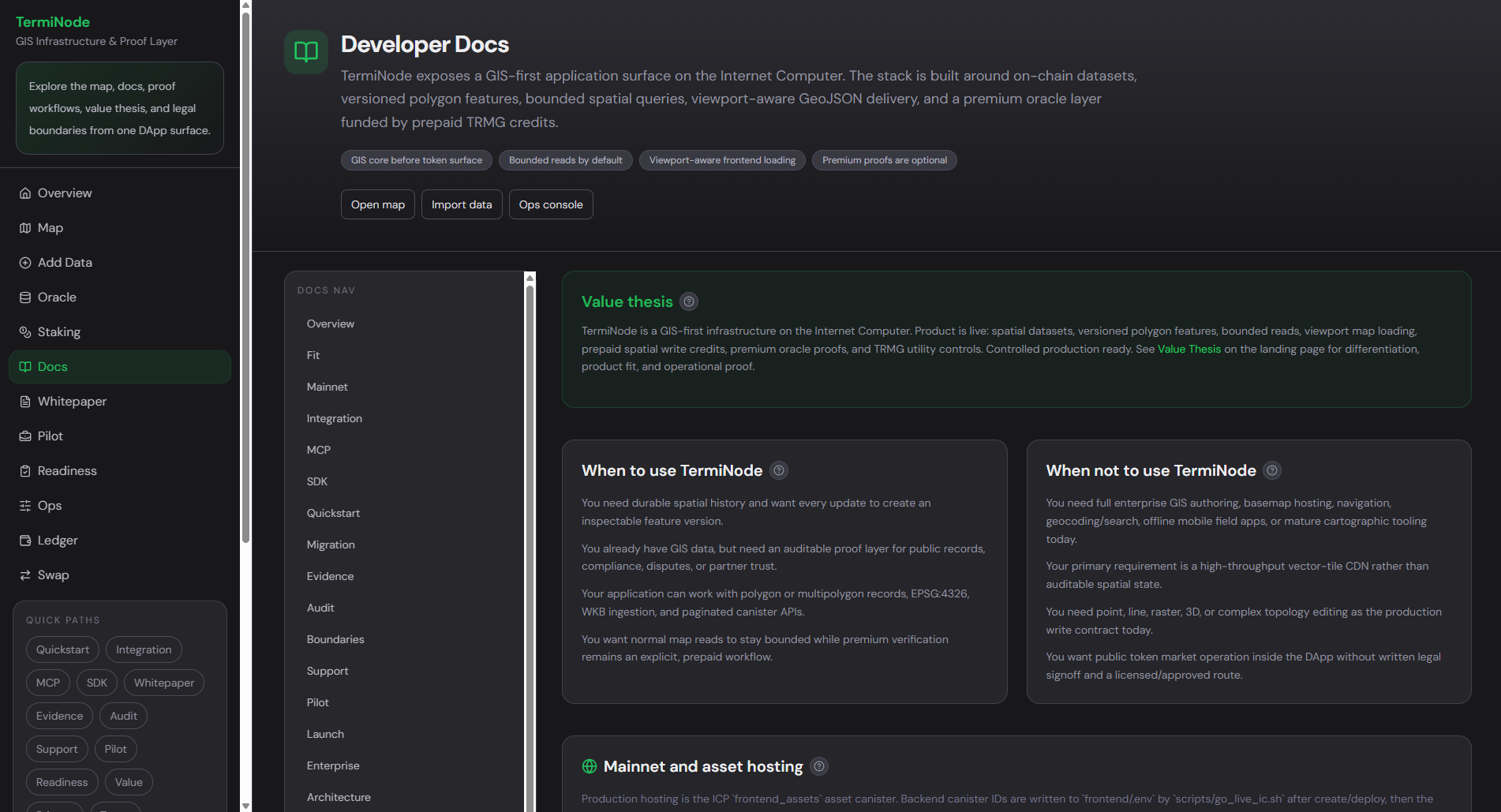The height and width of the screenshot is (812, 1501).
Task: Jump to Fit in Docs Nav
Action: 404,355
